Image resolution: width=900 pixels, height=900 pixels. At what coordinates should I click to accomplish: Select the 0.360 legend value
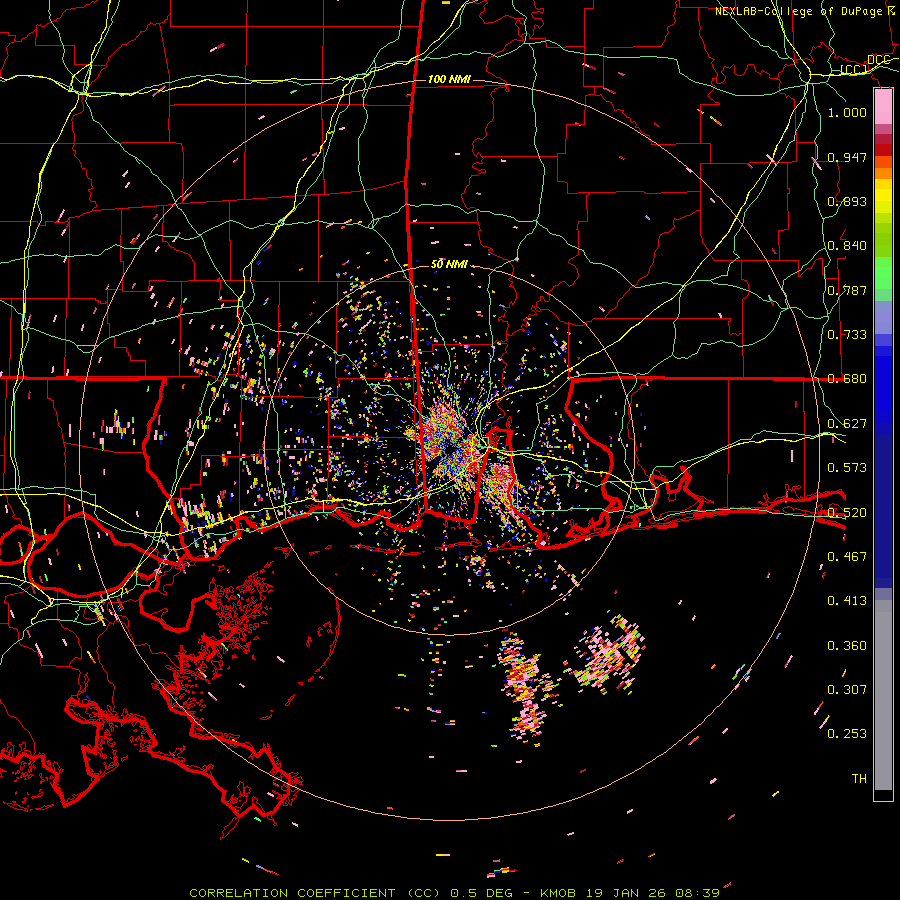[847, 646]
